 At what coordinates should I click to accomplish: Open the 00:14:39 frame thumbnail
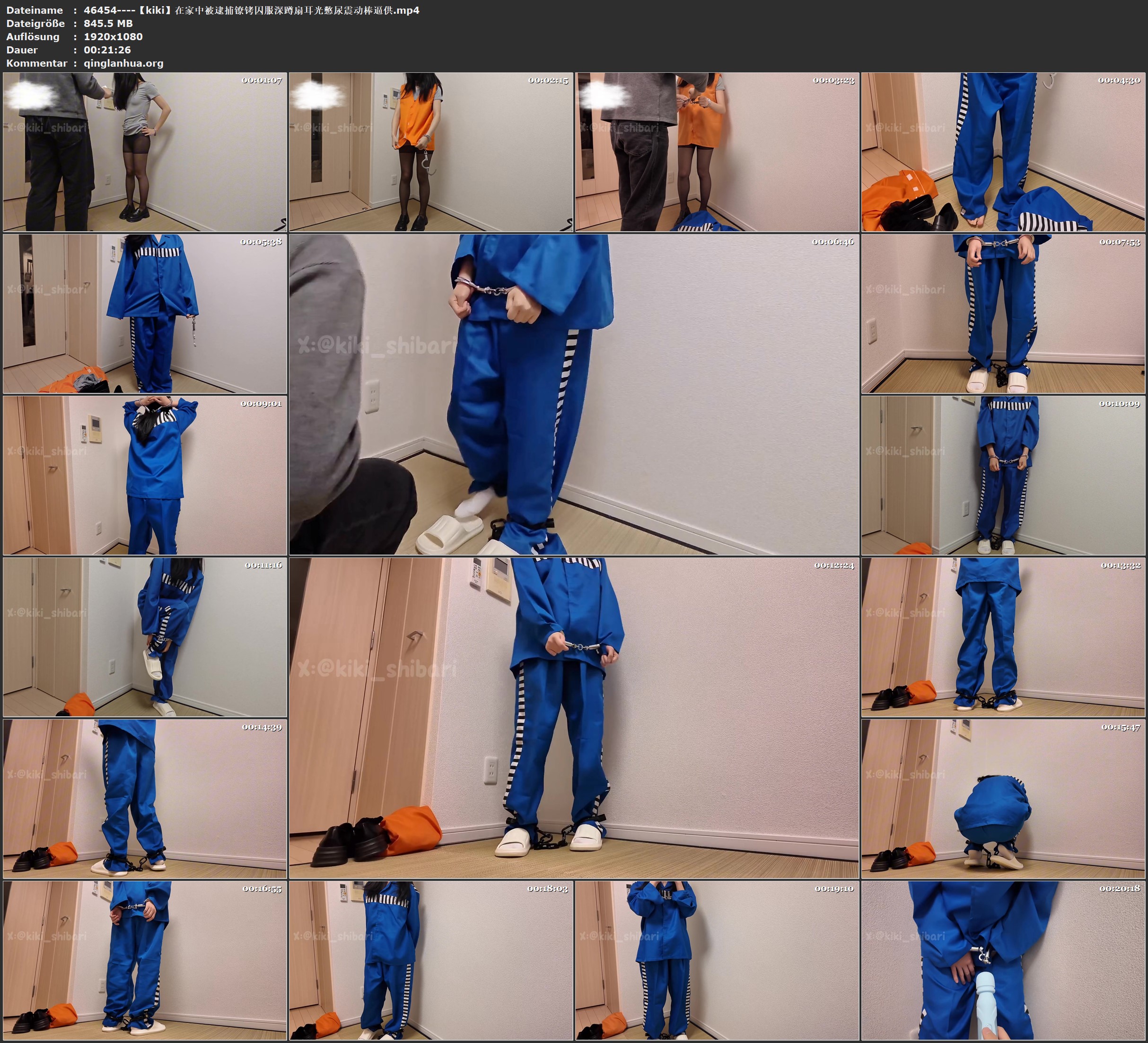click(x=145, y=799)
